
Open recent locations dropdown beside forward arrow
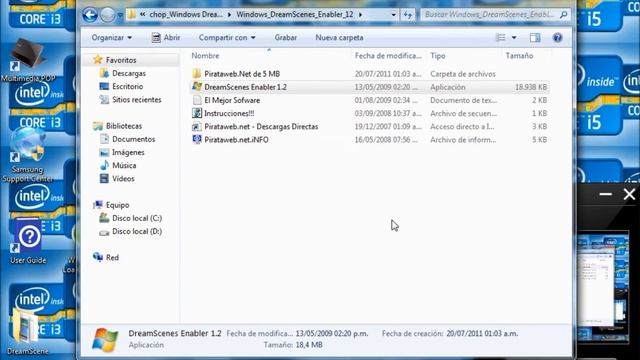[120, 15]
